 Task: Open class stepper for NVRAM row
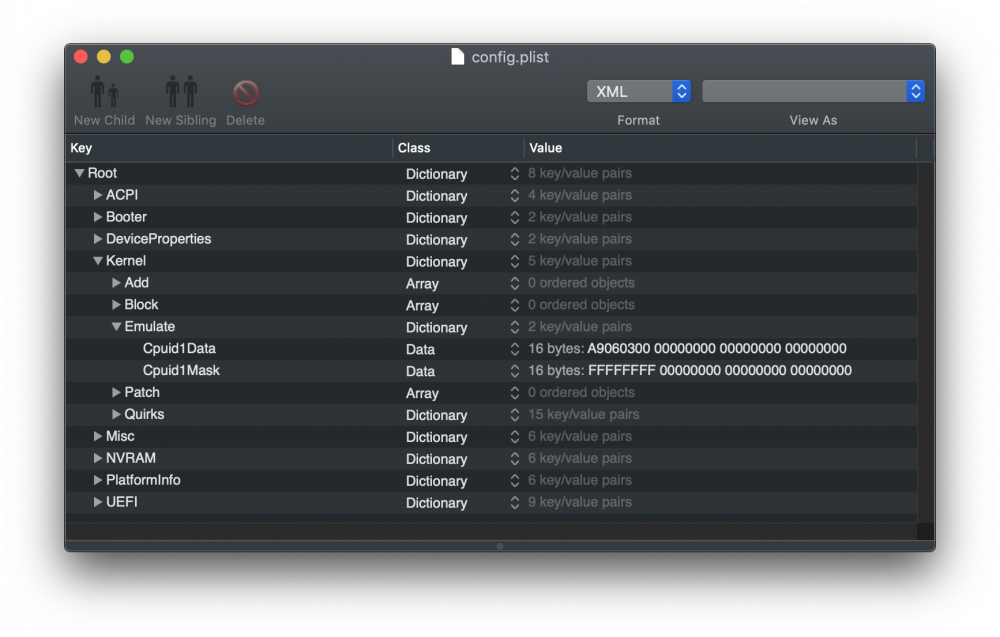tap(515, 458)
